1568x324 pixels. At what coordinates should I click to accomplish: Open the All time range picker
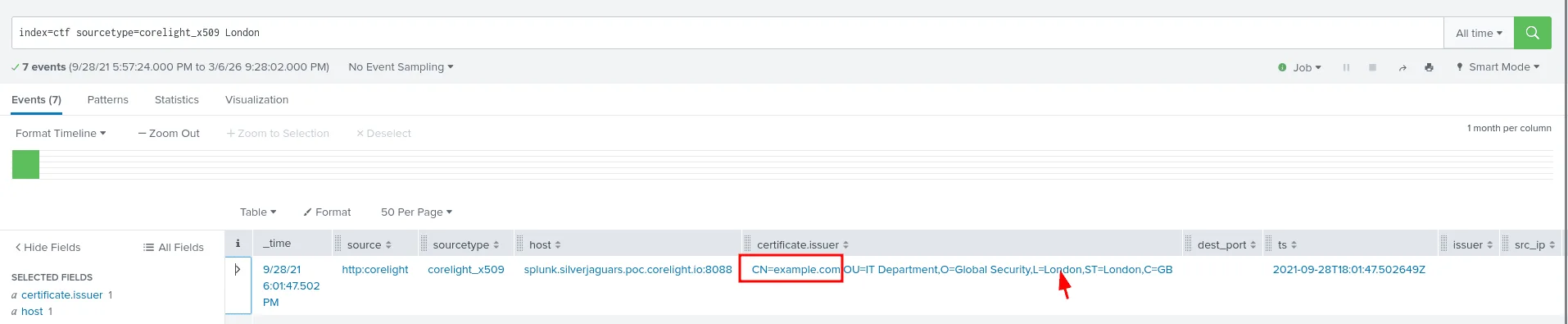(x=1479, y=33)
